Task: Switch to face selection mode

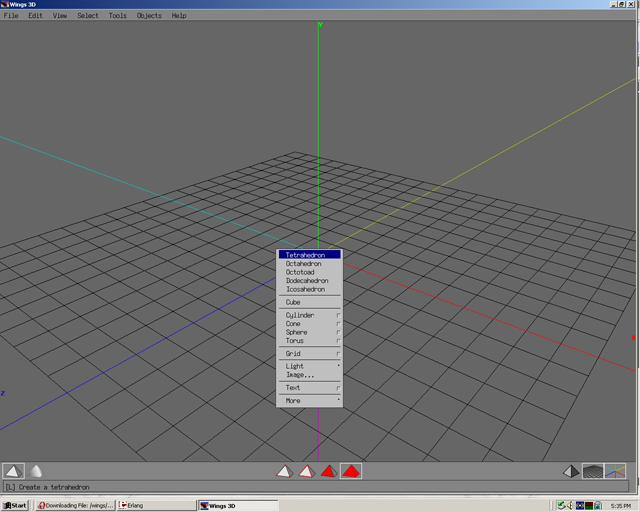Action: (x=329, y=471)
